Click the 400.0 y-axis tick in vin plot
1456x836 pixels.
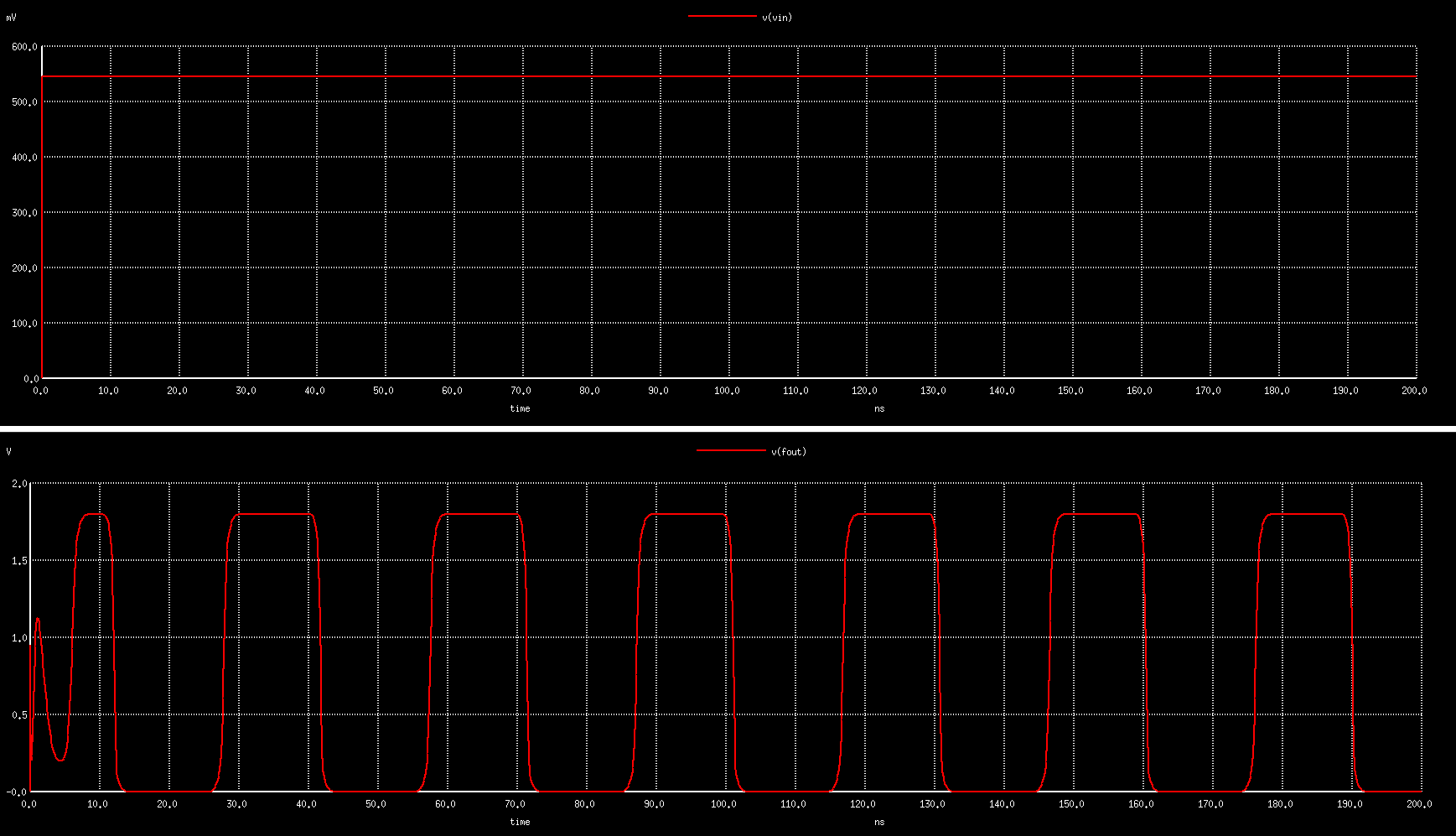coord(24,158)
